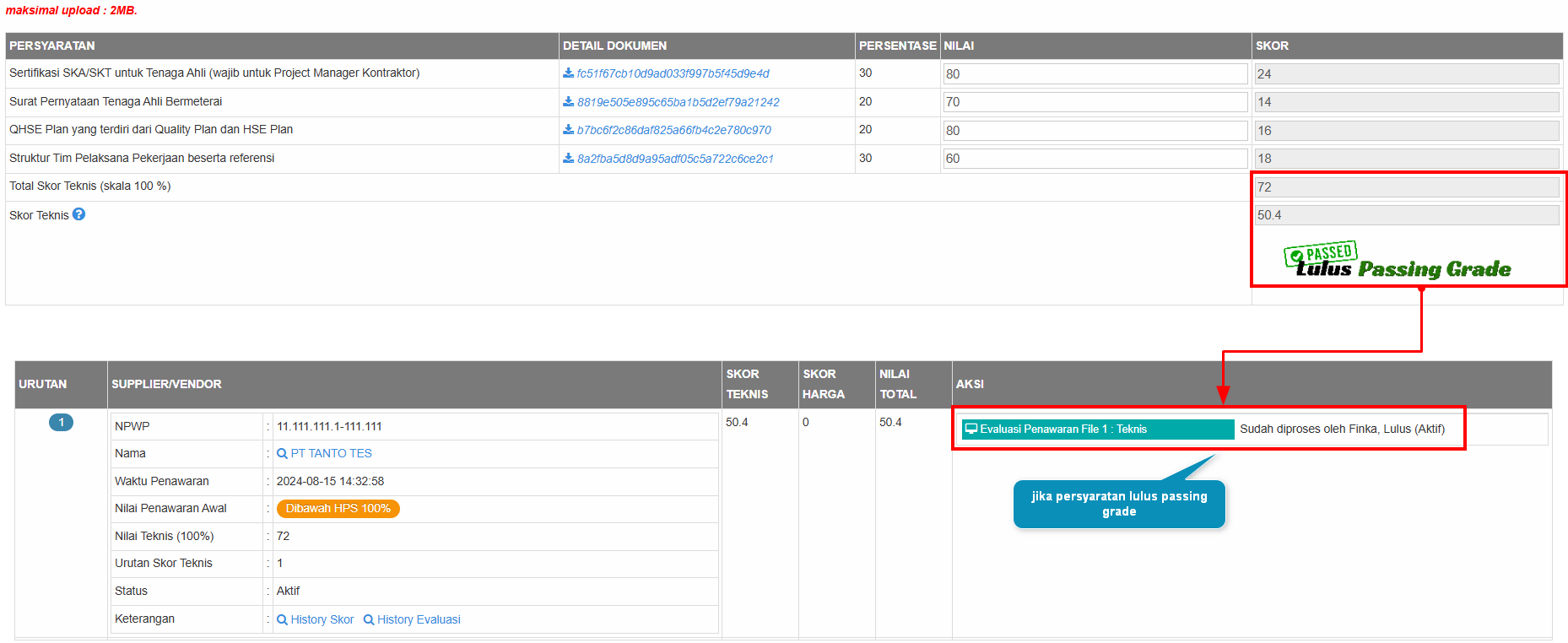This screenshot has height=643, width=1568.
Task: Click Nilai field containing 70
Action: tap(1095, 102)
